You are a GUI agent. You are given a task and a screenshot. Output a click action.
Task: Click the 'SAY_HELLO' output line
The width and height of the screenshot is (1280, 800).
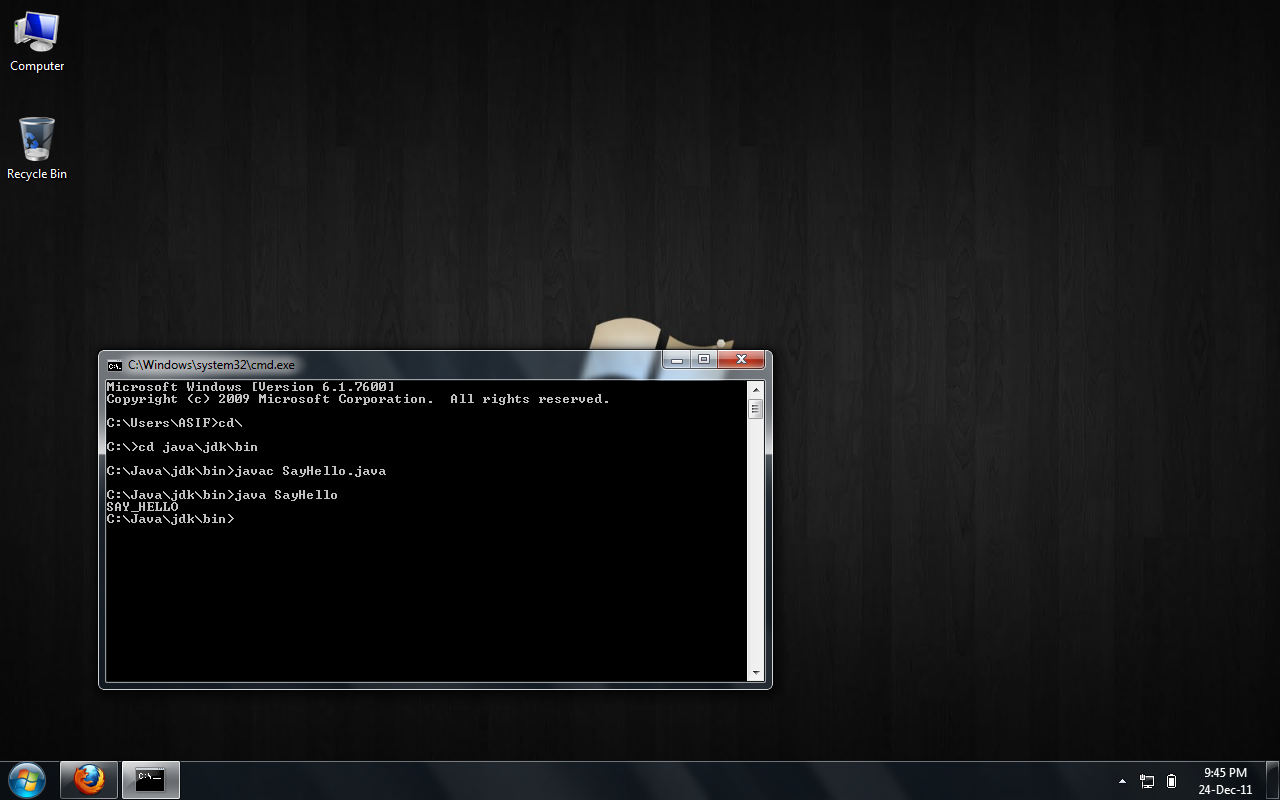click(x=142, y=507)
